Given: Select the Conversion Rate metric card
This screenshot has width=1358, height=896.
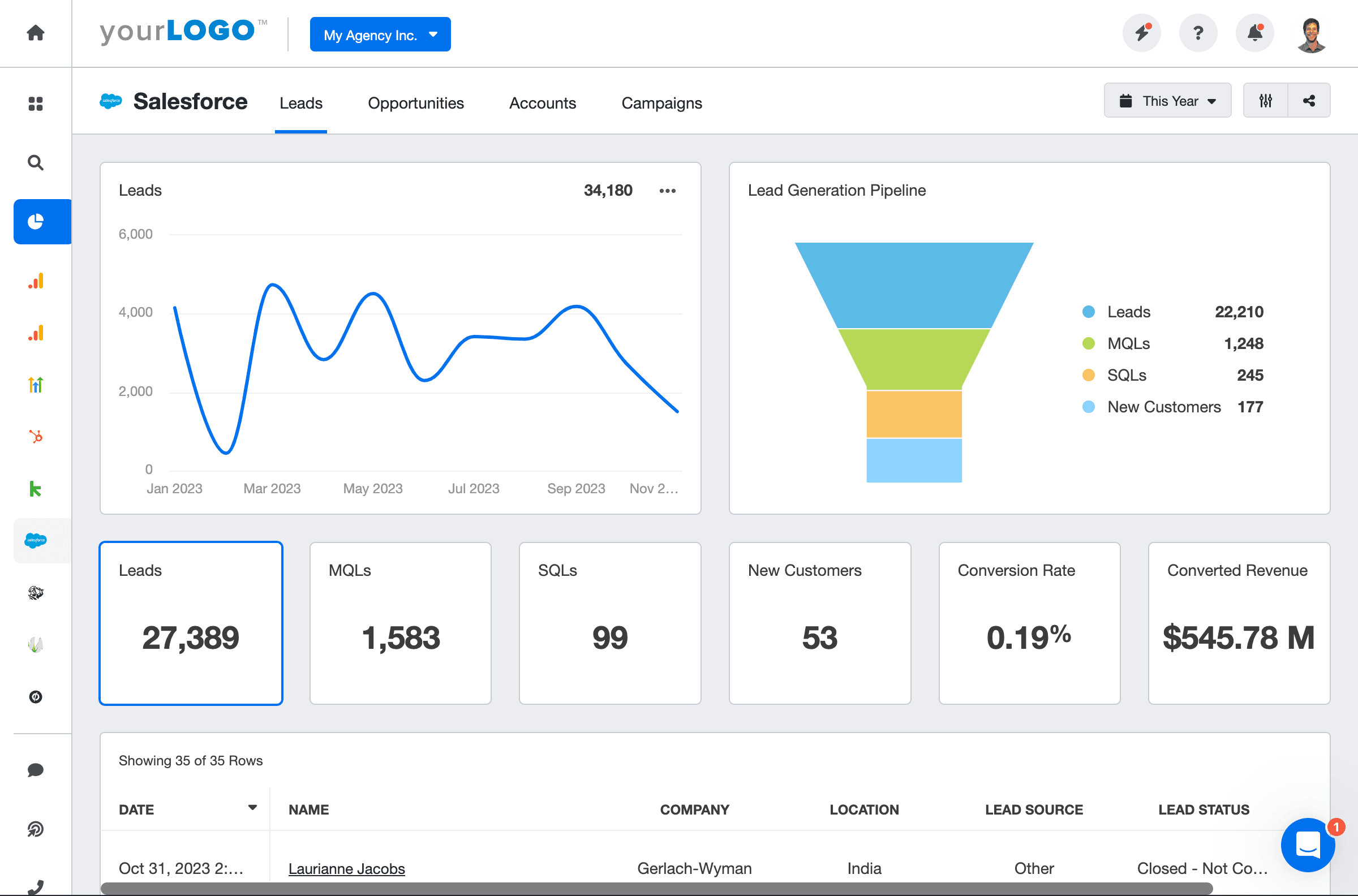Looking at the screenshot, I should click(x=1029, y=623).
